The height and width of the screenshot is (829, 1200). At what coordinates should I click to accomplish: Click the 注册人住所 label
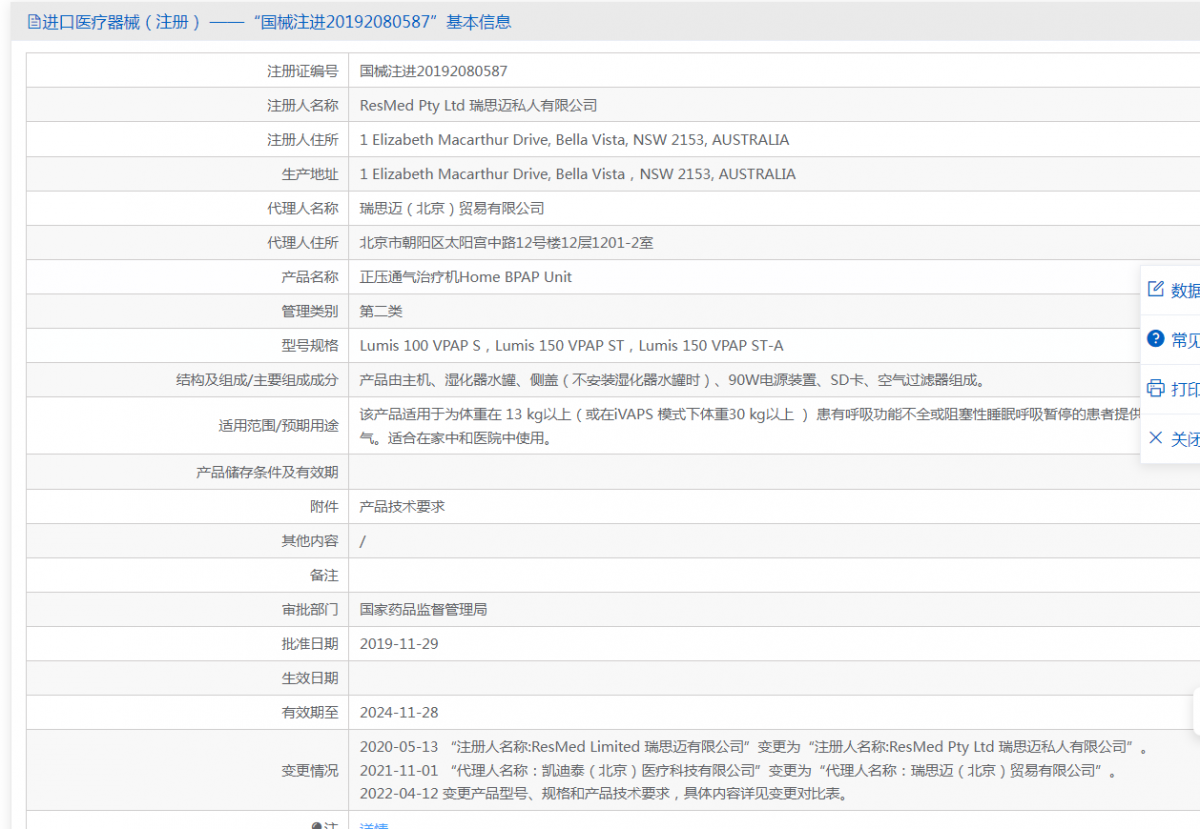[x=302, y=140]
